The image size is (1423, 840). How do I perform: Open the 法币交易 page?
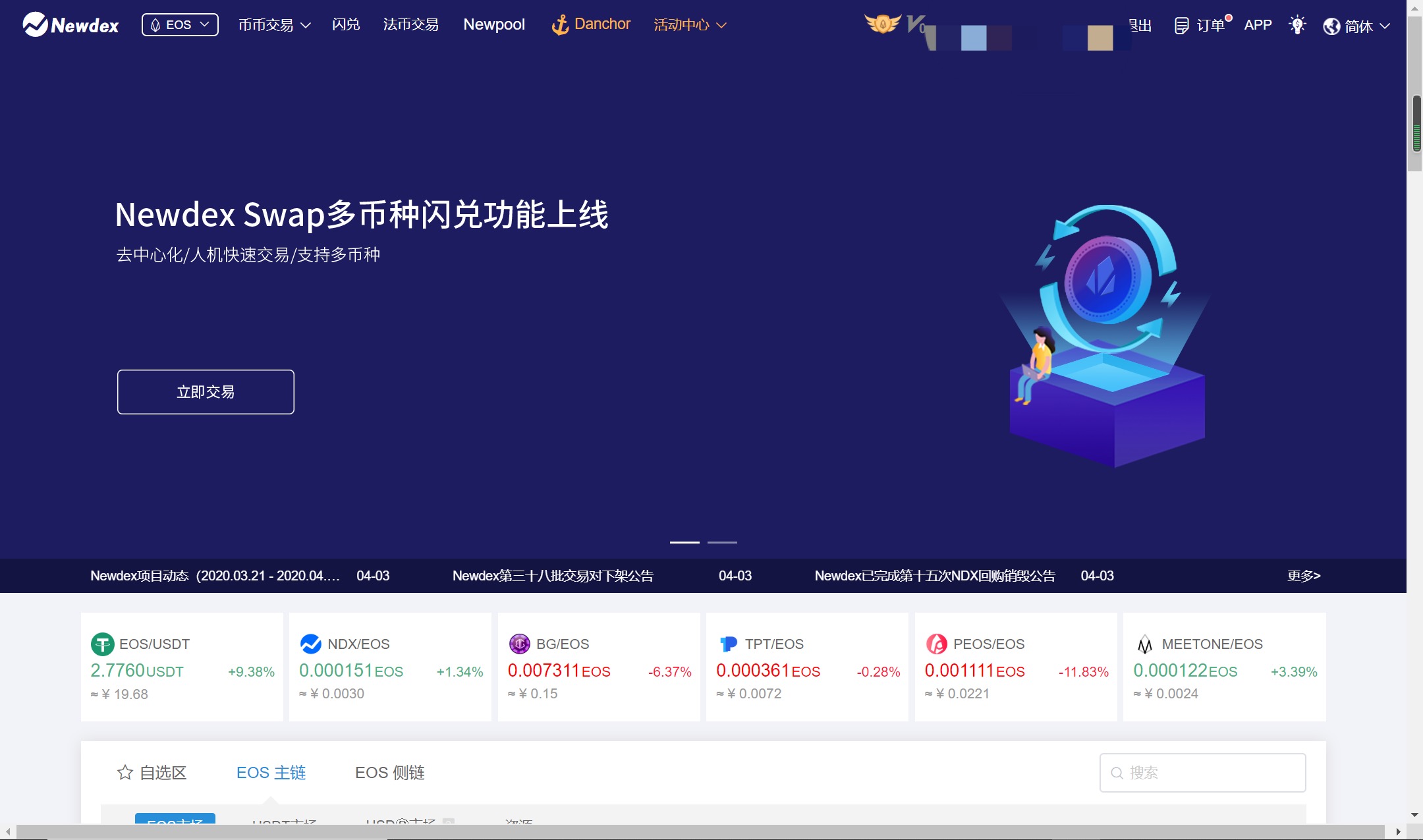point(410,25)
